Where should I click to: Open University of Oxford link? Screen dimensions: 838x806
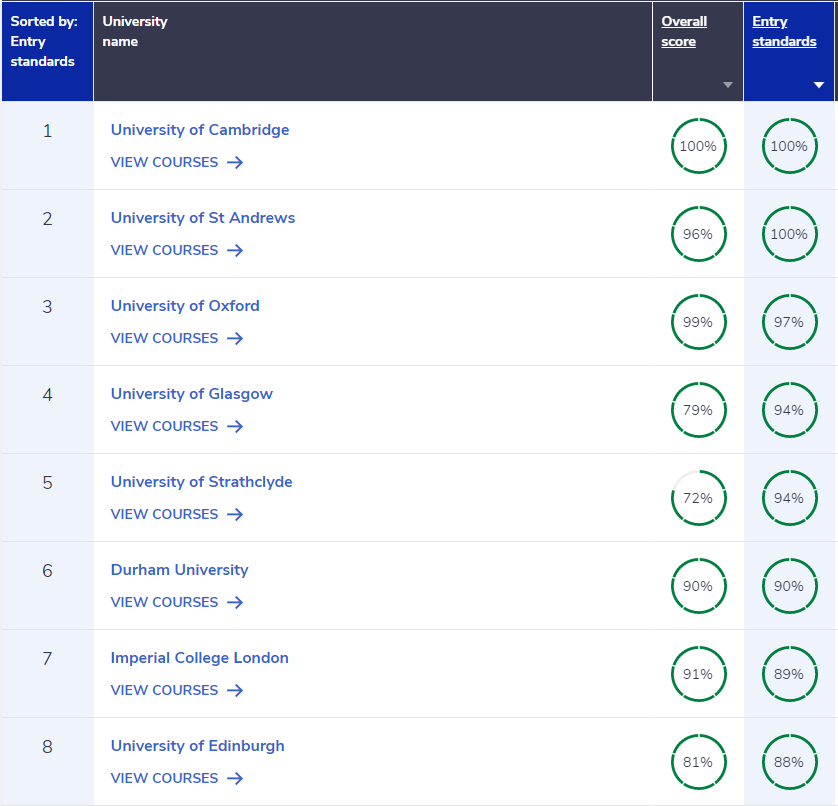coord(185,306)
